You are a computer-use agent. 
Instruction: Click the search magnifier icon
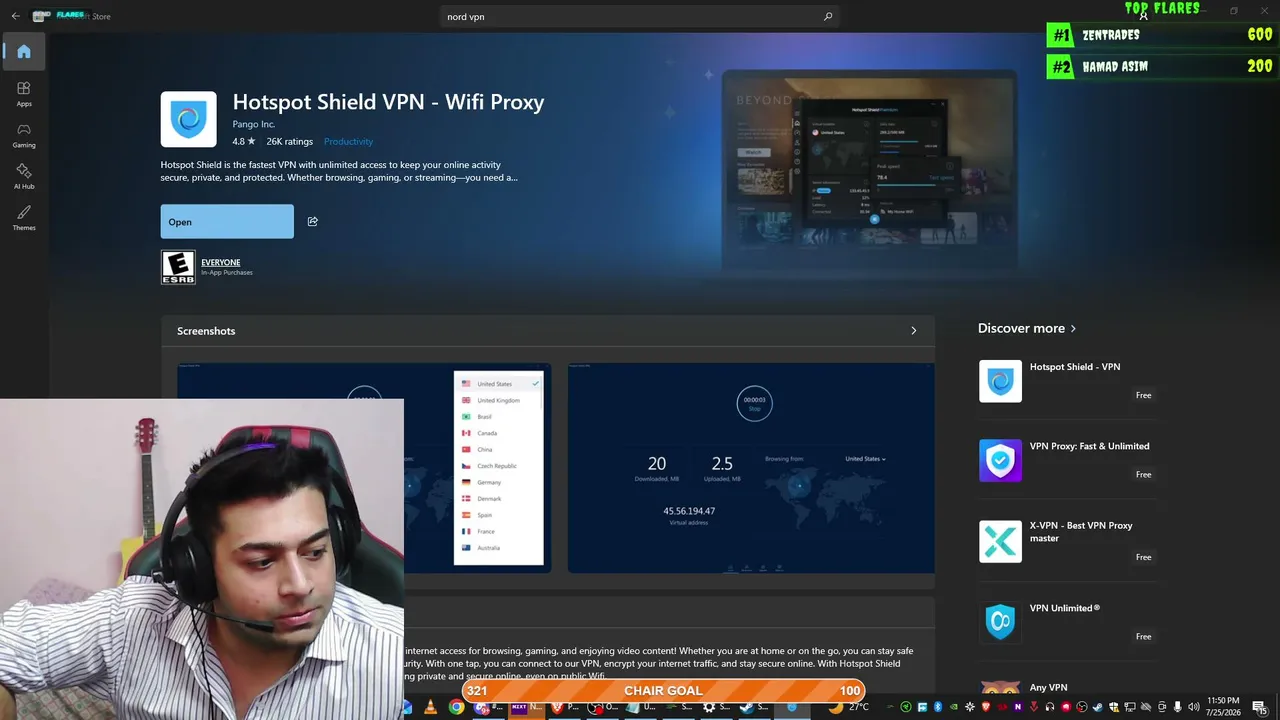pos(828,17)
